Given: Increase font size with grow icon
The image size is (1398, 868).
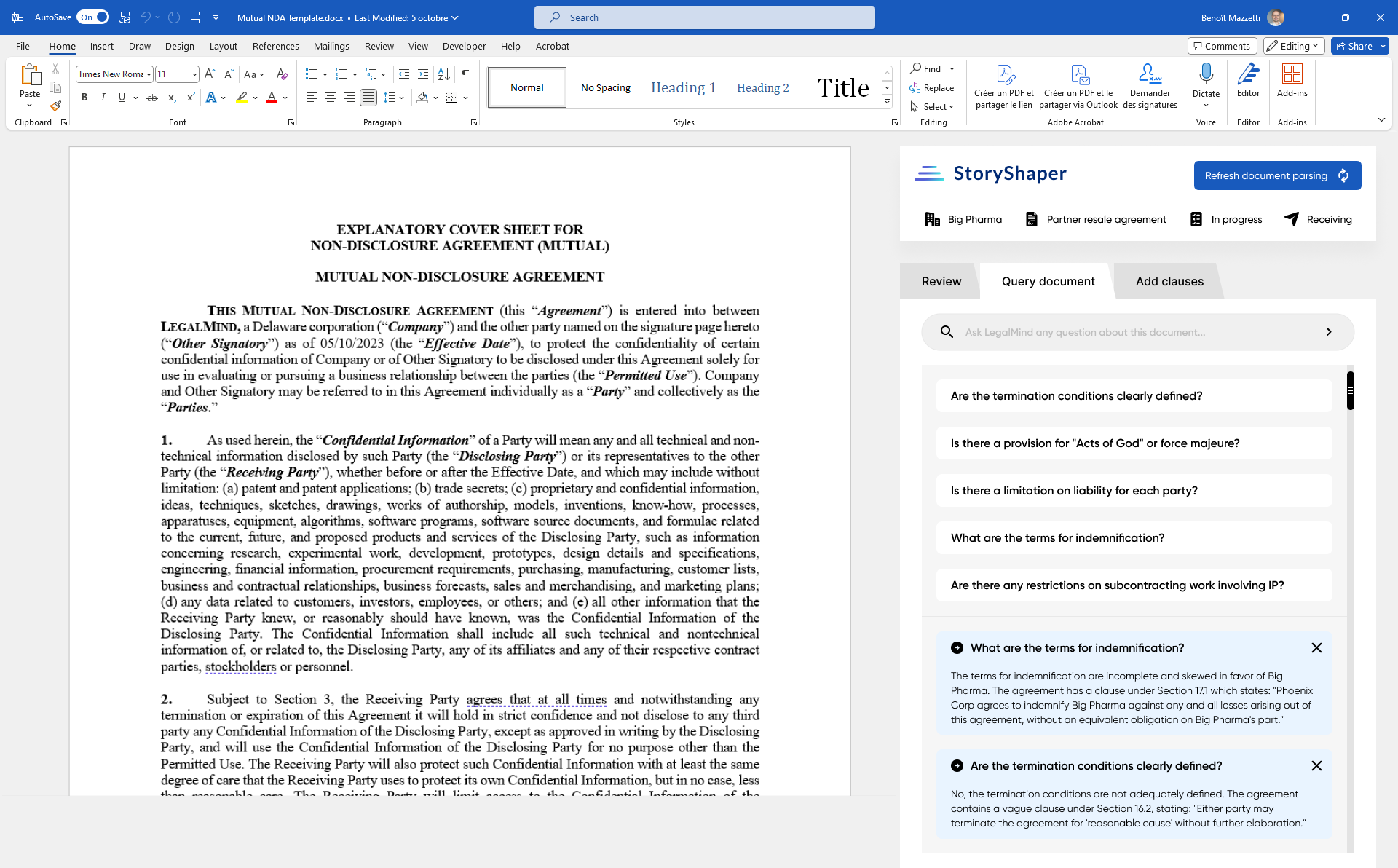Looking at the screenshot, I should [x=210, y=74].
